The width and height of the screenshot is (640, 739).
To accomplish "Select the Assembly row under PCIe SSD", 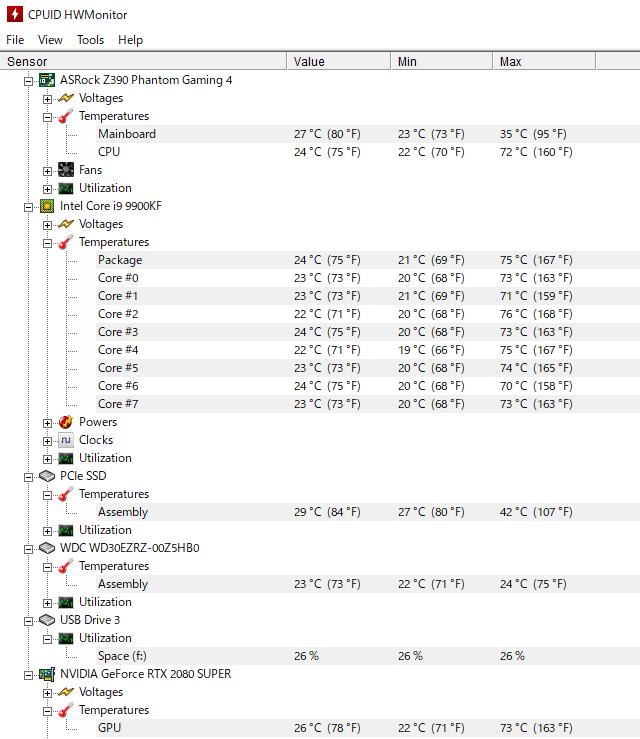I will click(x=368, y=512).
